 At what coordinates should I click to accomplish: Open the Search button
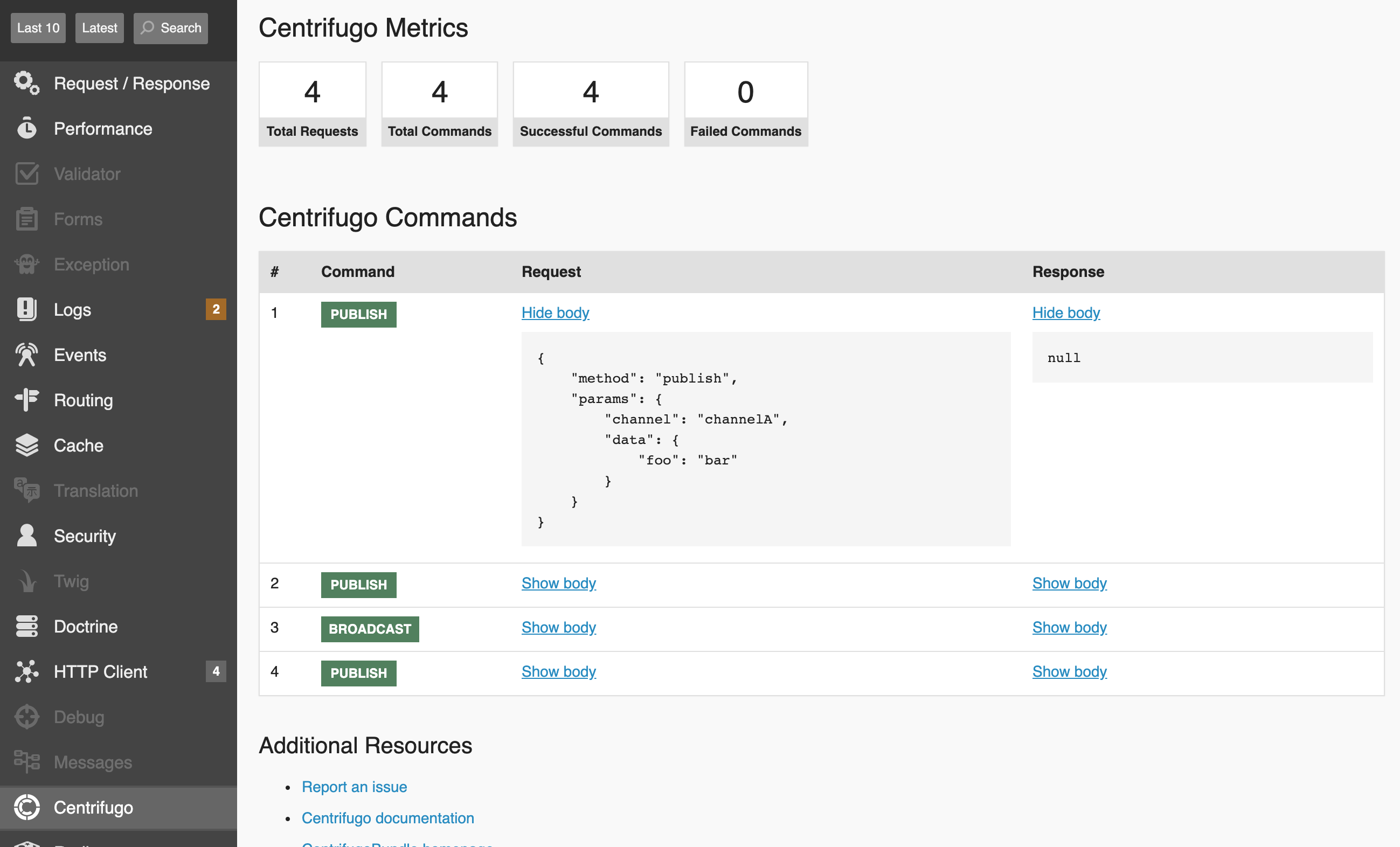click(x=170, y=28)
